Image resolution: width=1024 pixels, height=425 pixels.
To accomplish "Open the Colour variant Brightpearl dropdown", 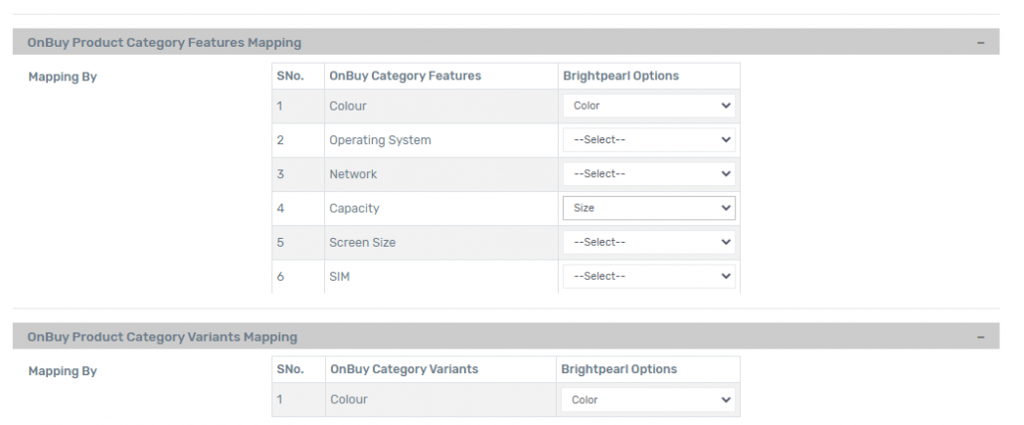I will pos(648,400).
